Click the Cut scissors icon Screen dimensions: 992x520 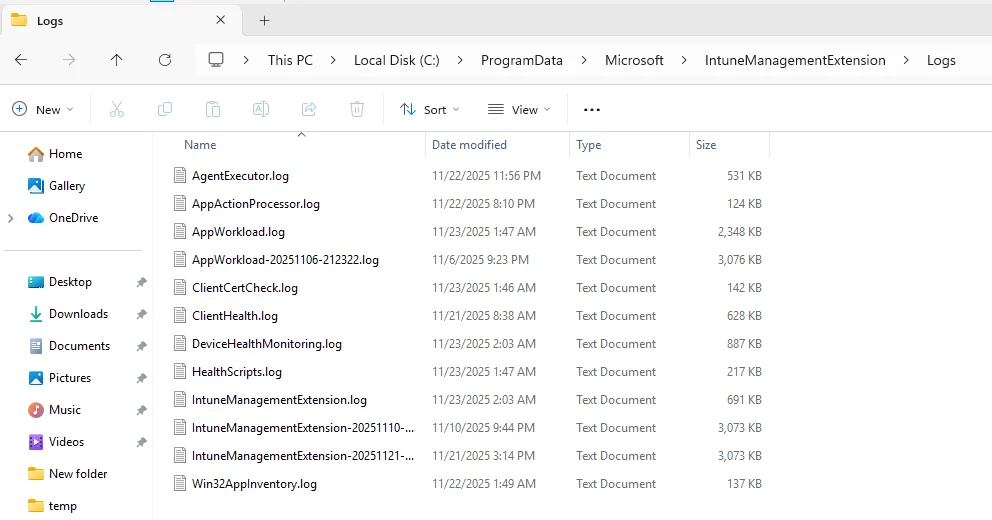(x=117, y=109)
